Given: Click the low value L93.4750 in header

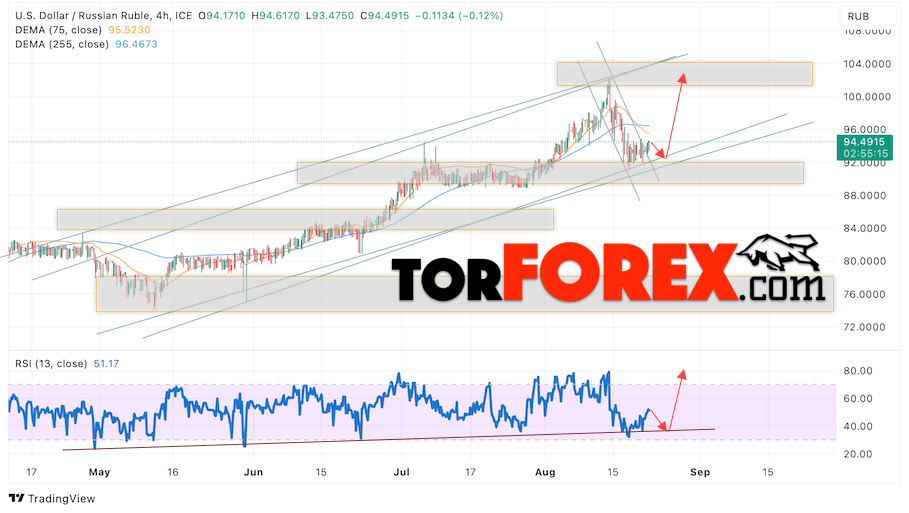Looking at the screenshot, I should click(x=329, y=16).
